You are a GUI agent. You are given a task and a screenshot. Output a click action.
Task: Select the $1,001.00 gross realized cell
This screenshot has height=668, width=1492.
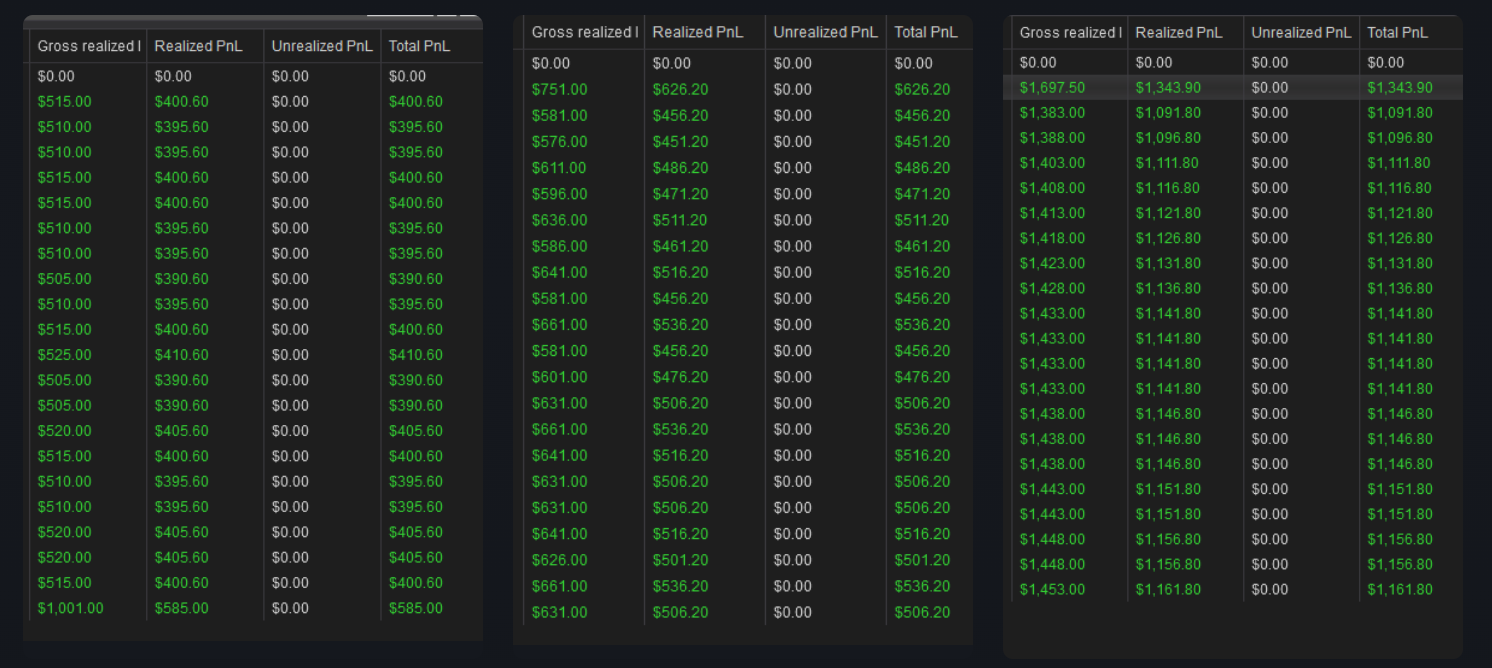pyautogui.click(x=70, y=608)
